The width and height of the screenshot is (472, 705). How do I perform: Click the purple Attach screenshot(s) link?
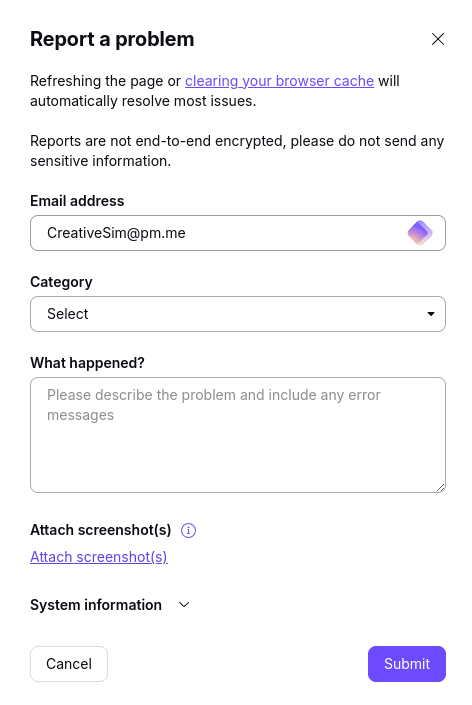pyautogui.click(x=98, y=557)
